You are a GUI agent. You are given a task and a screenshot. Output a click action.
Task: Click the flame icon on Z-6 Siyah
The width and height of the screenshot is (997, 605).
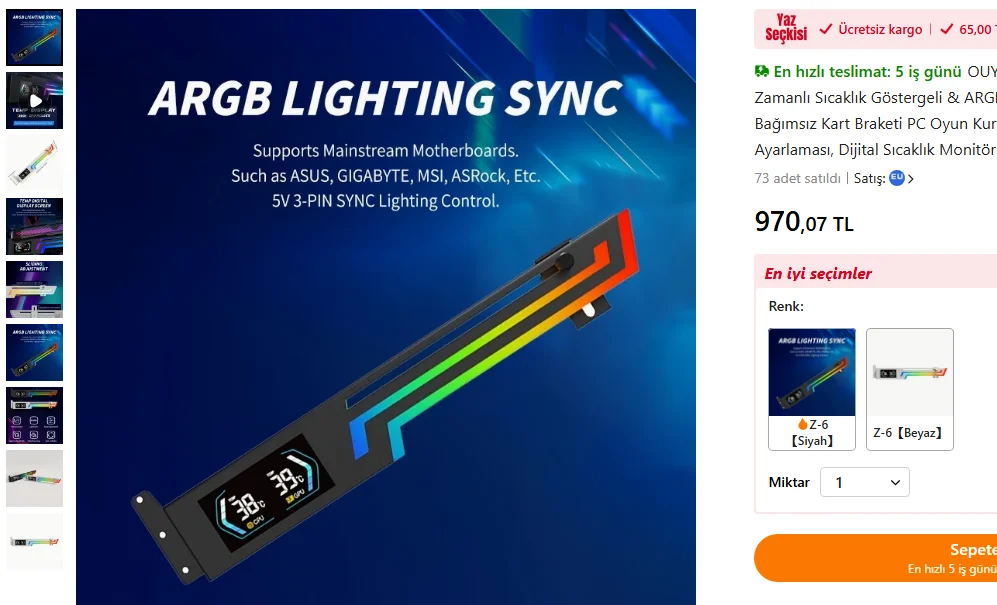tap(802, 424)
